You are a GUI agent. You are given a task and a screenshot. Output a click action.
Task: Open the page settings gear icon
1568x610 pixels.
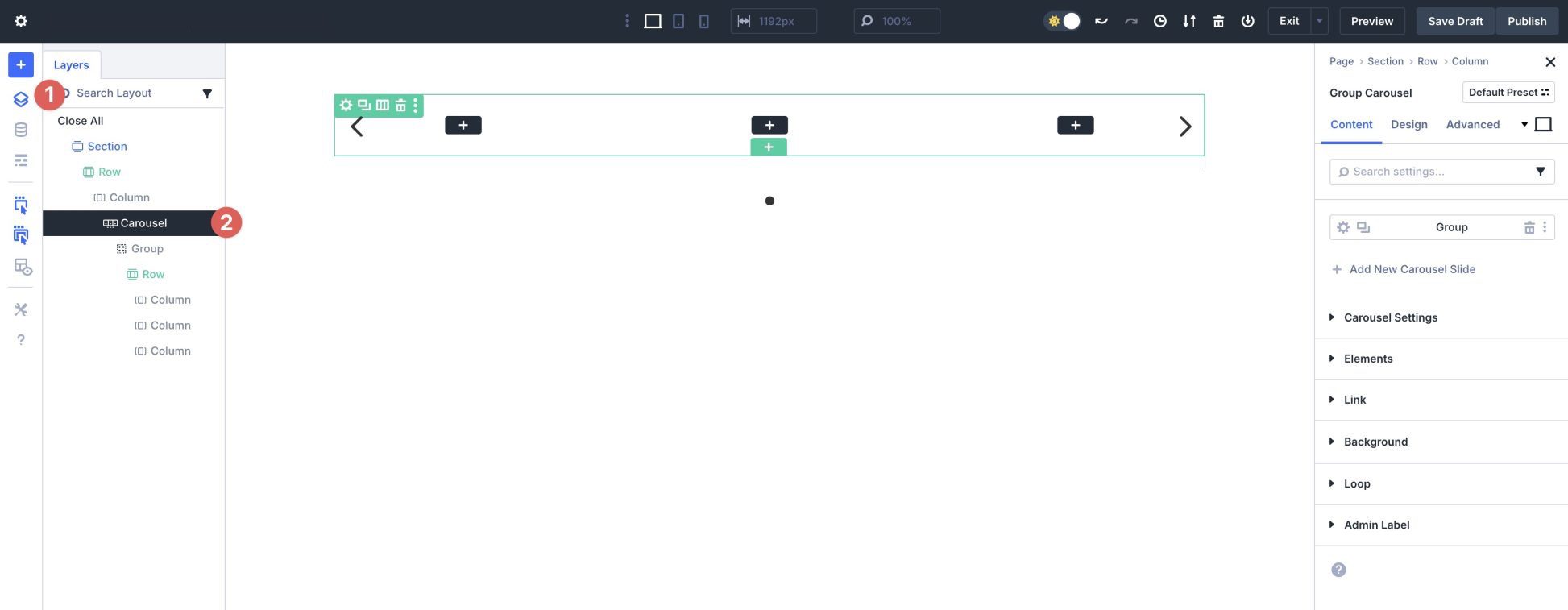click(x=21, y=21)
